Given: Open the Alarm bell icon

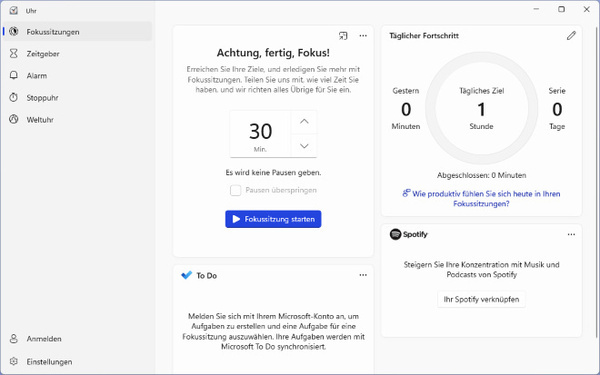Looking at the screenshot, I should point(14,75).
